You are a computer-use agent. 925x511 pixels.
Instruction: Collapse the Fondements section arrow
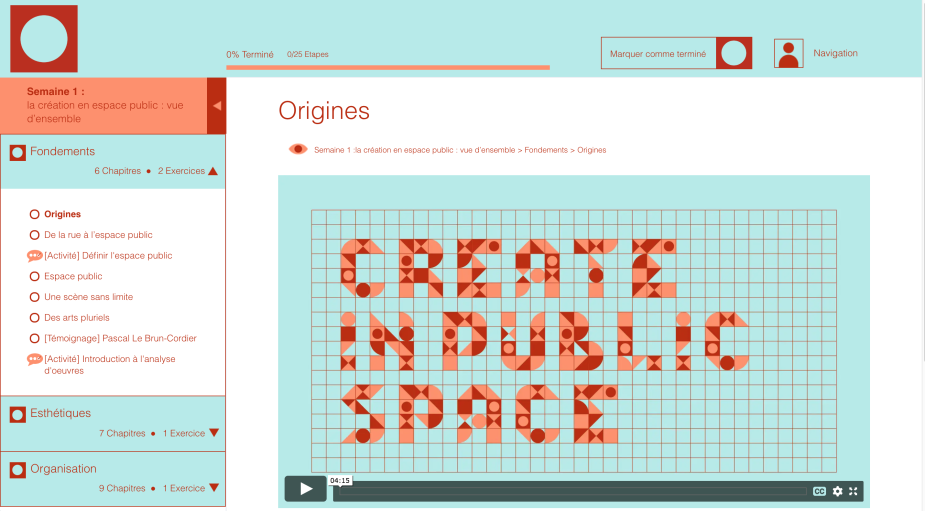pos(213,171)
